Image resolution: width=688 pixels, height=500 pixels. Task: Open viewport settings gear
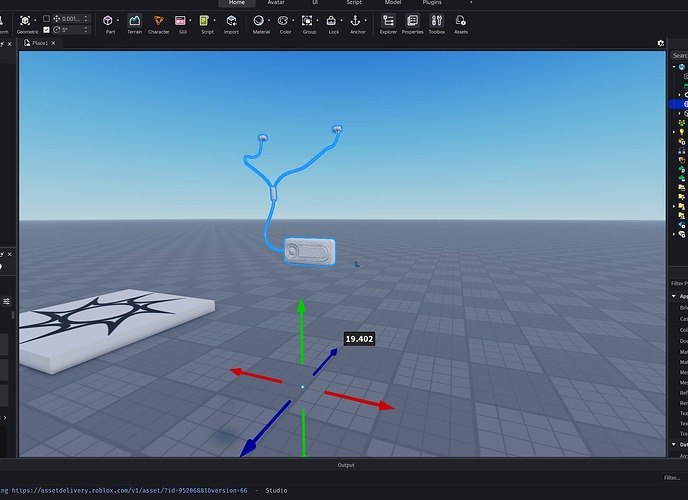pos(661,43)
